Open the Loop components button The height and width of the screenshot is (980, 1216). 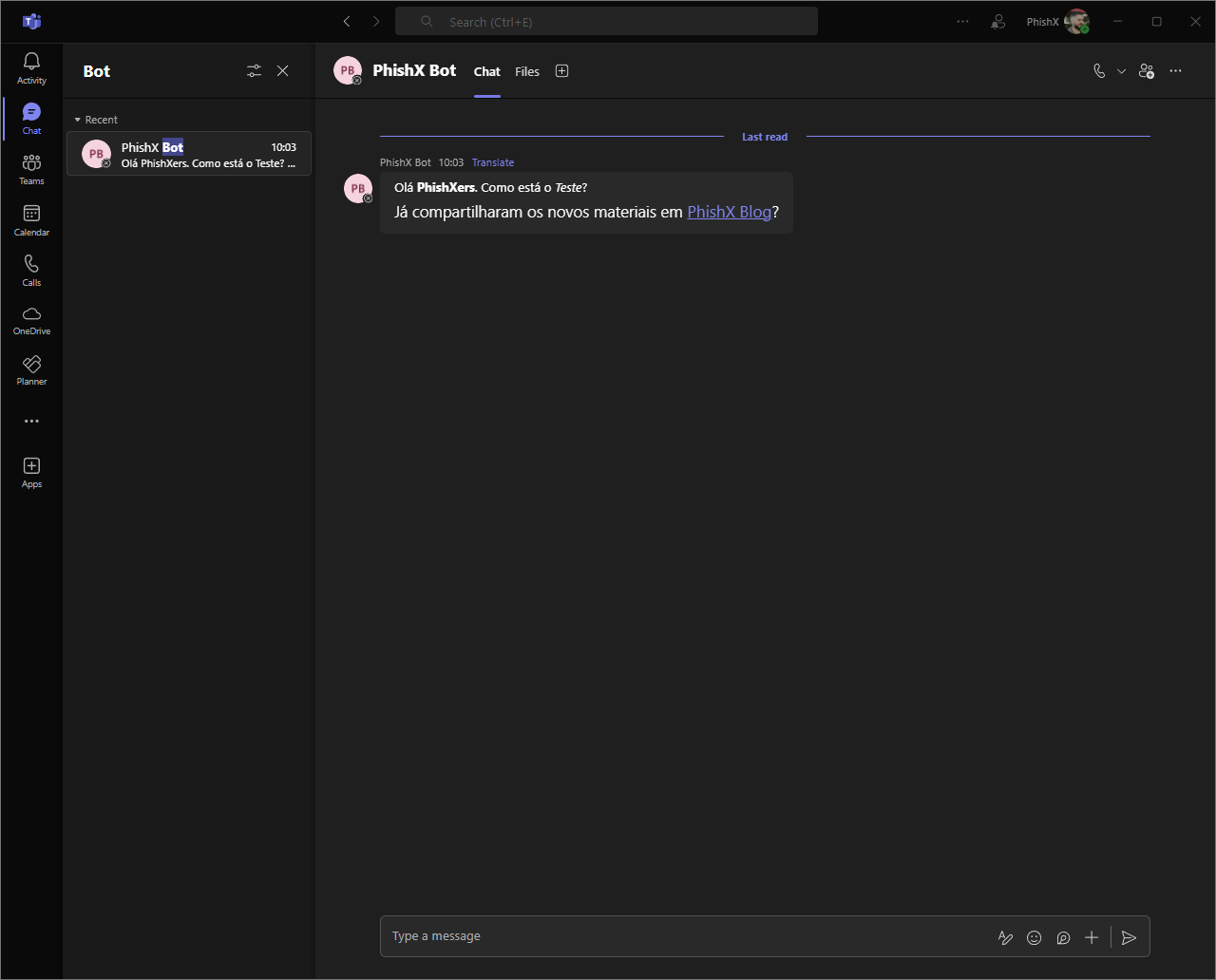click(x=1063, y=938)
